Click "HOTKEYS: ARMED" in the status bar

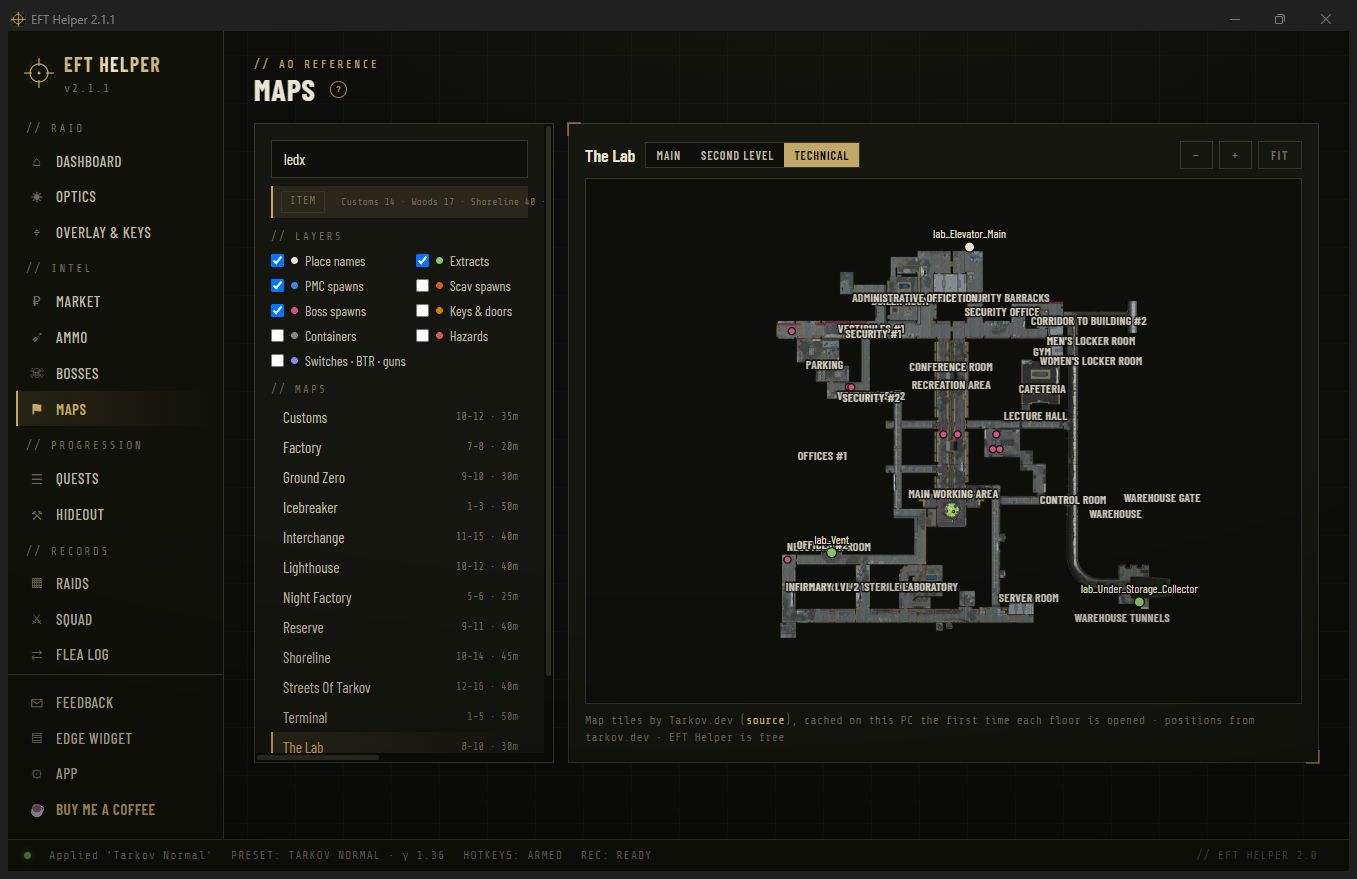(513, 856)
